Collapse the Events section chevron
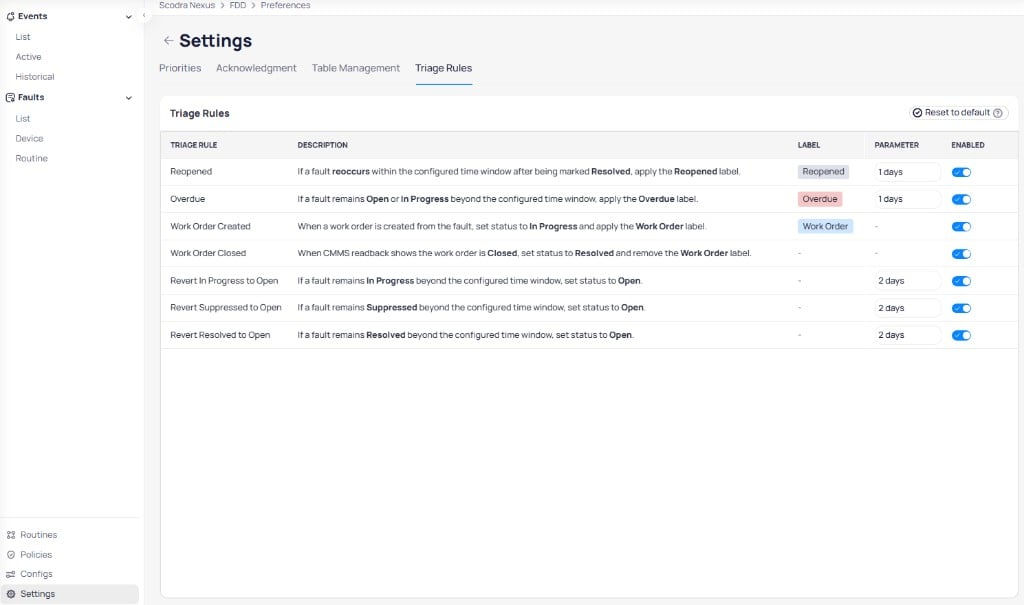 [x=129, y=17]
